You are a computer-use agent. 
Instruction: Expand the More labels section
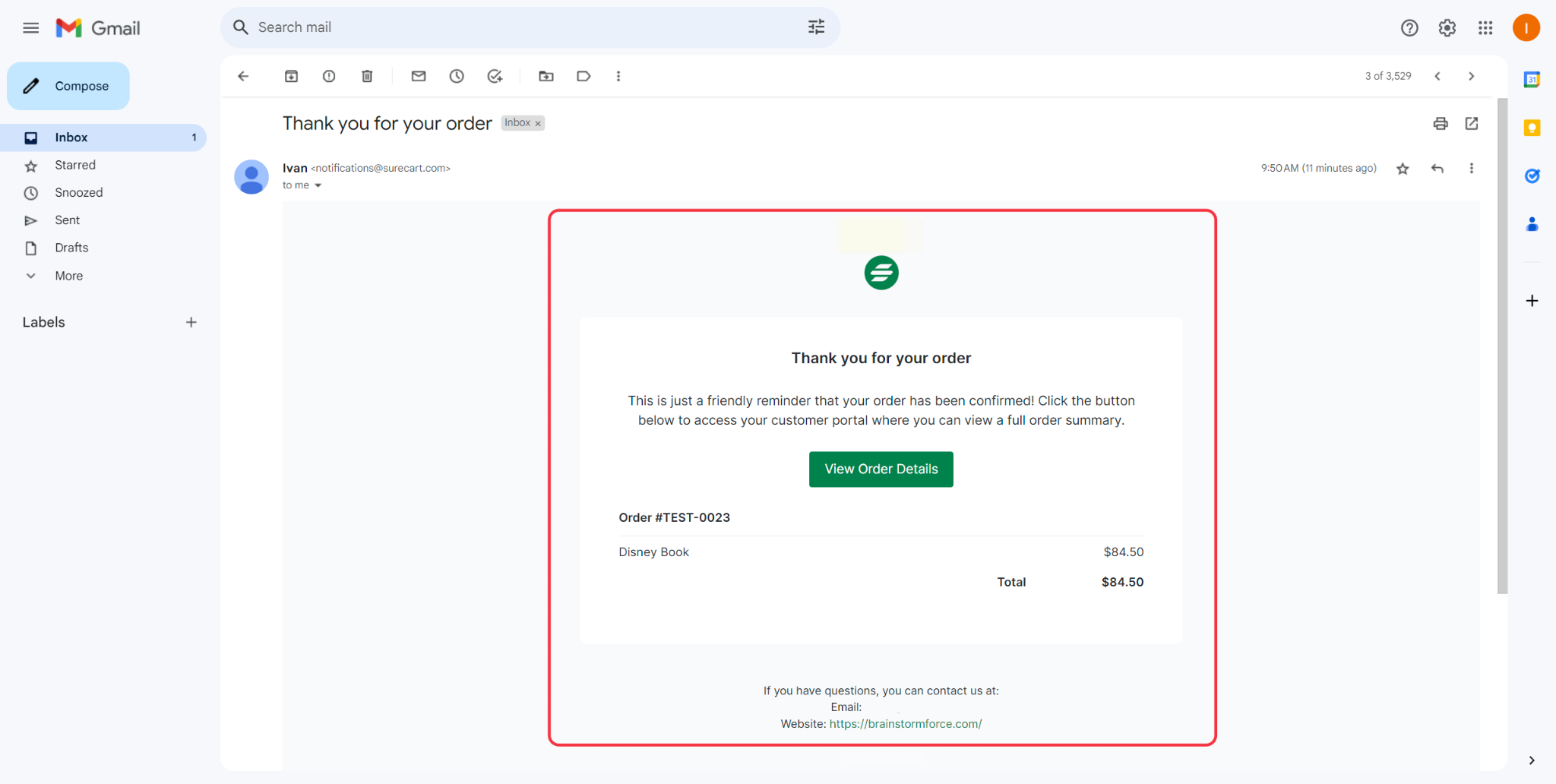pos(68,275)
